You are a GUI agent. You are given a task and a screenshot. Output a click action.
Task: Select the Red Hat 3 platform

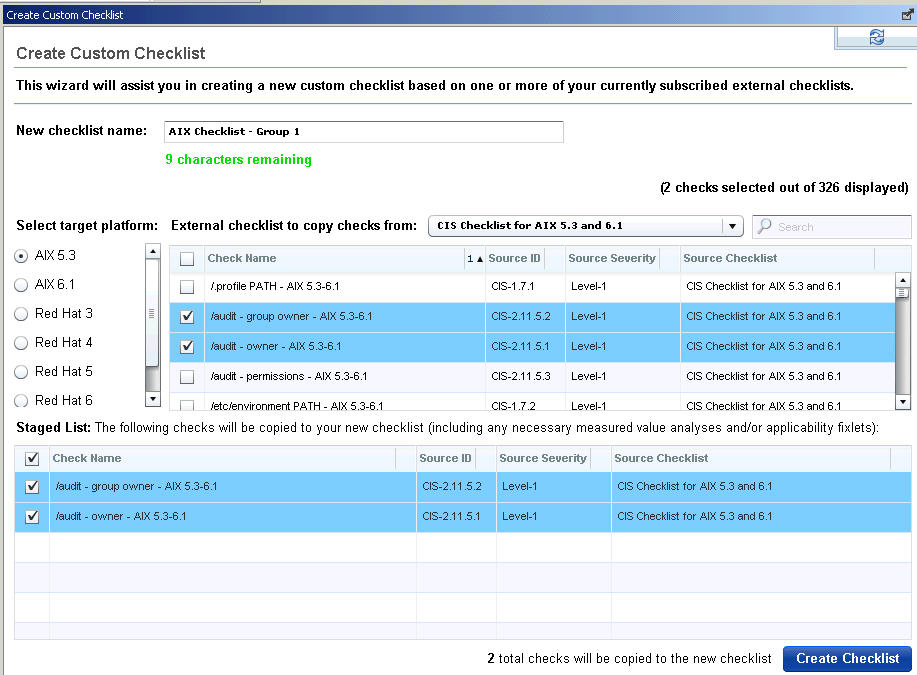coord(21,314)
